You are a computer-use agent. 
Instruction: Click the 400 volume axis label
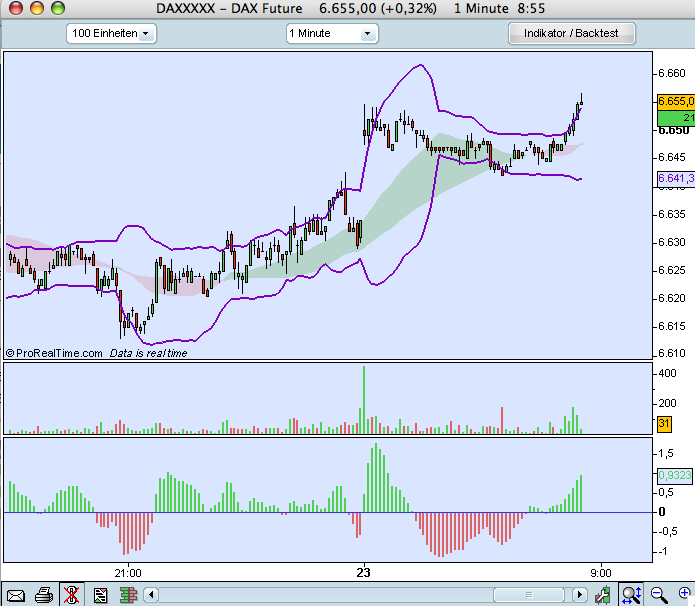click(x=668, y=373)
